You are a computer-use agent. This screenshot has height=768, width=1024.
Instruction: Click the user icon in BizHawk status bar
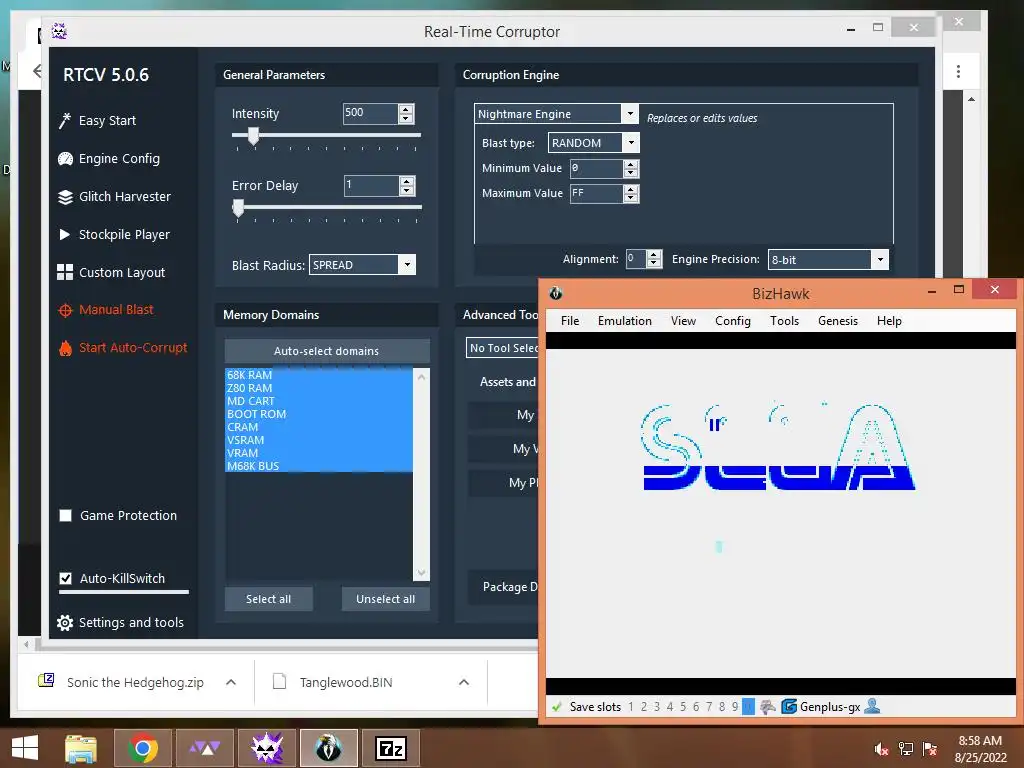tap(872, 706)
